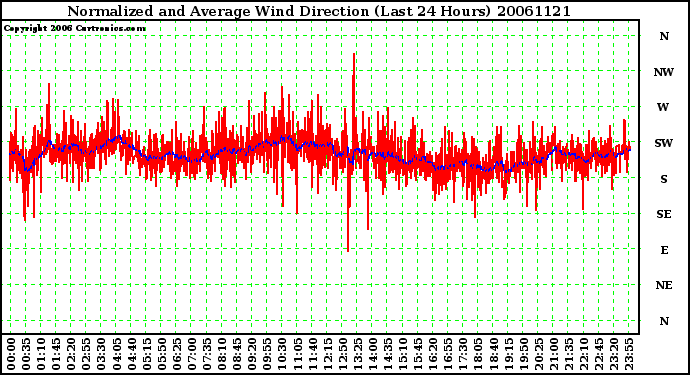
Task: Click the 23:55 time axis label
Action: (629, 354)
